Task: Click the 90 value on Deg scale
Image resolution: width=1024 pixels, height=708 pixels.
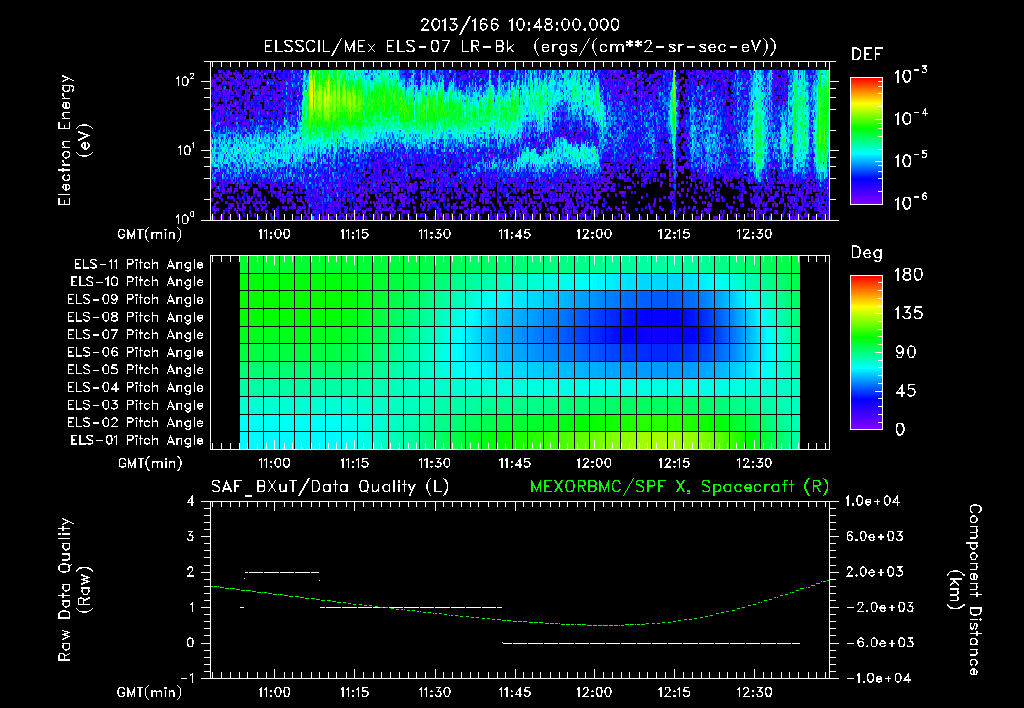Action: pos(906,352)
